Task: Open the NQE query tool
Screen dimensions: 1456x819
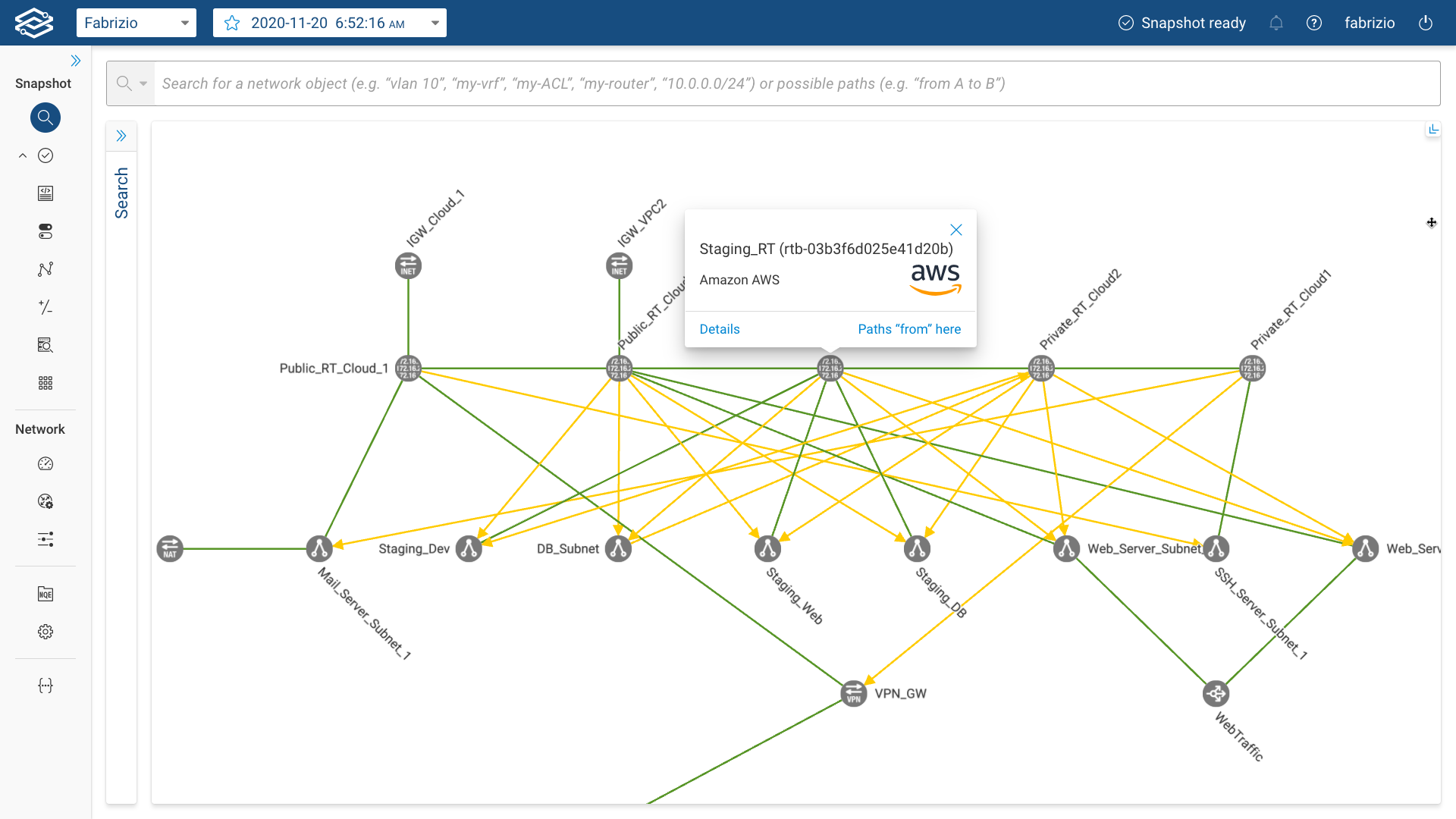Action: [45, 594]
